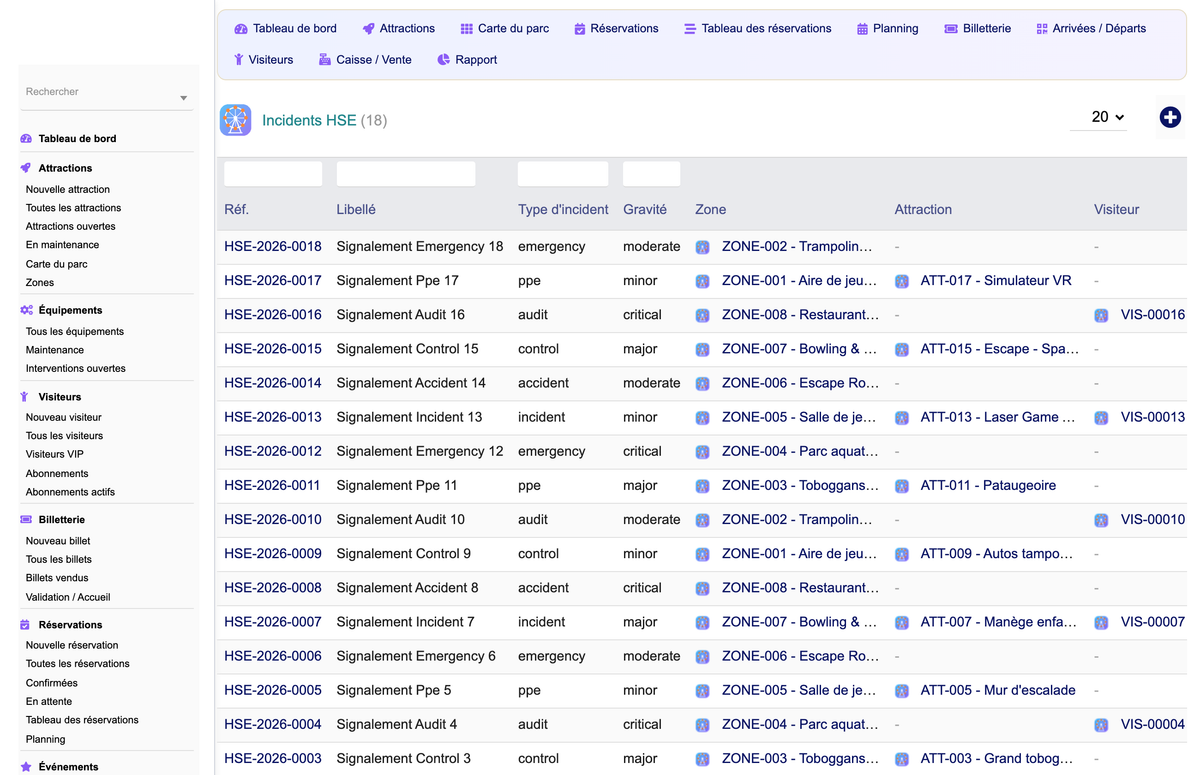Click the Réservations calendar-check icon in top menu
1200x775 pixels.
click(x=579, y=29)
